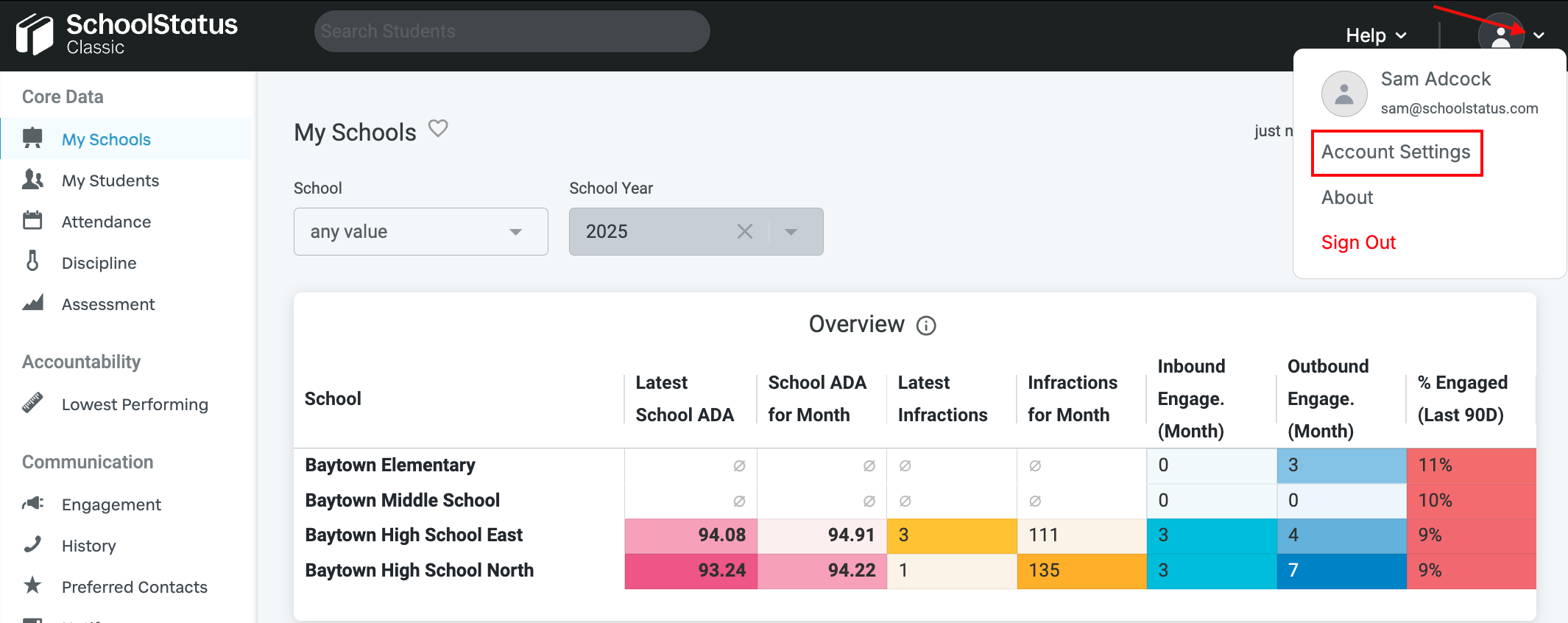The width and height of the screenshot is (1568, 623).
Task: Click the Engagement megaphone icon
Action: (32, 503)
